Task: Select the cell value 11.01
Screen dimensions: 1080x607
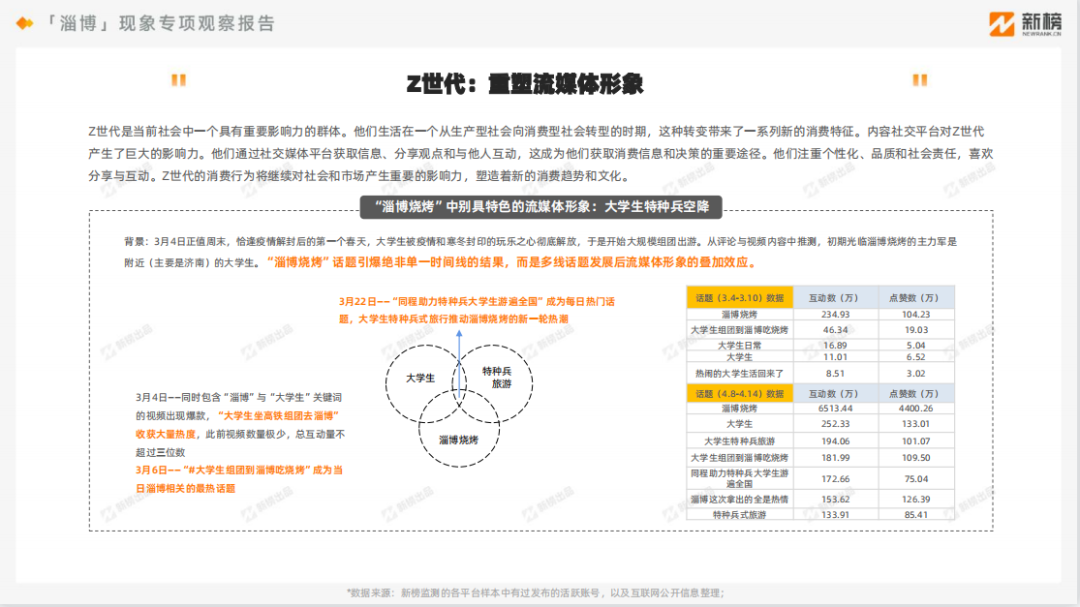Action: coord(835,357)
